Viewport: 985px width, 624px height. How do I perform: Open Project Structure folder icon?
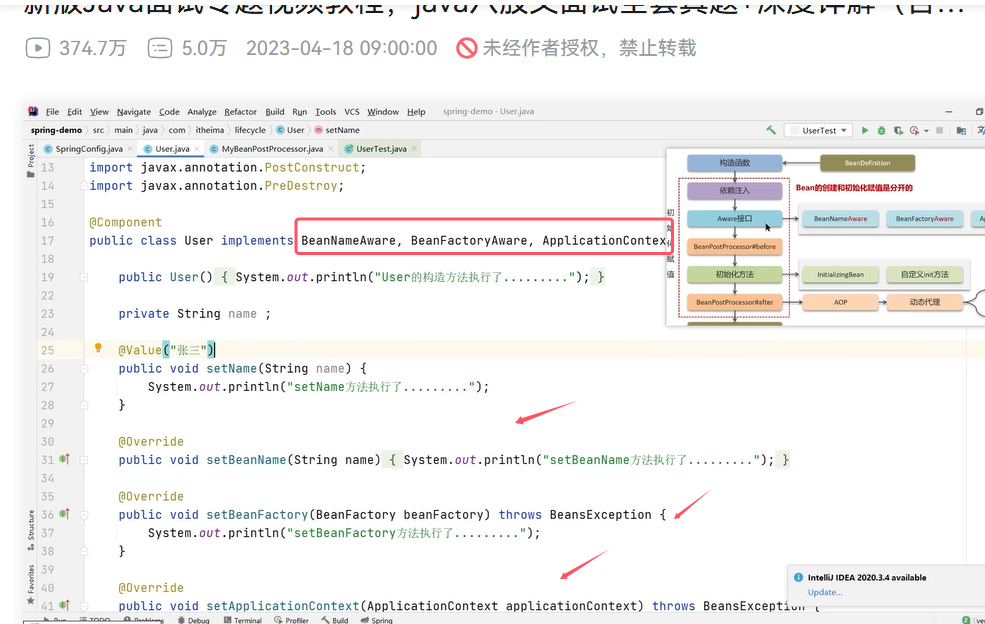tap(961, 130)
